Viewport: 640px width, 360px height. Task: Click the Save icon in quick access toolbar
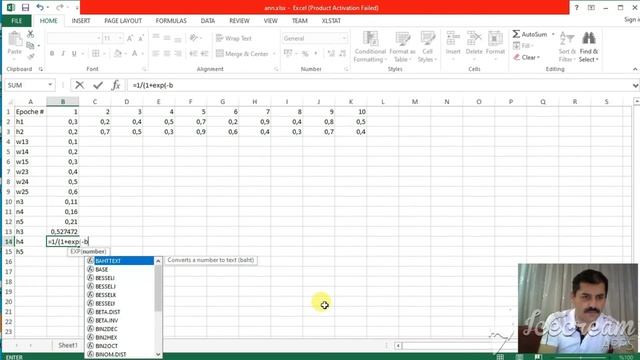[25, 7]
